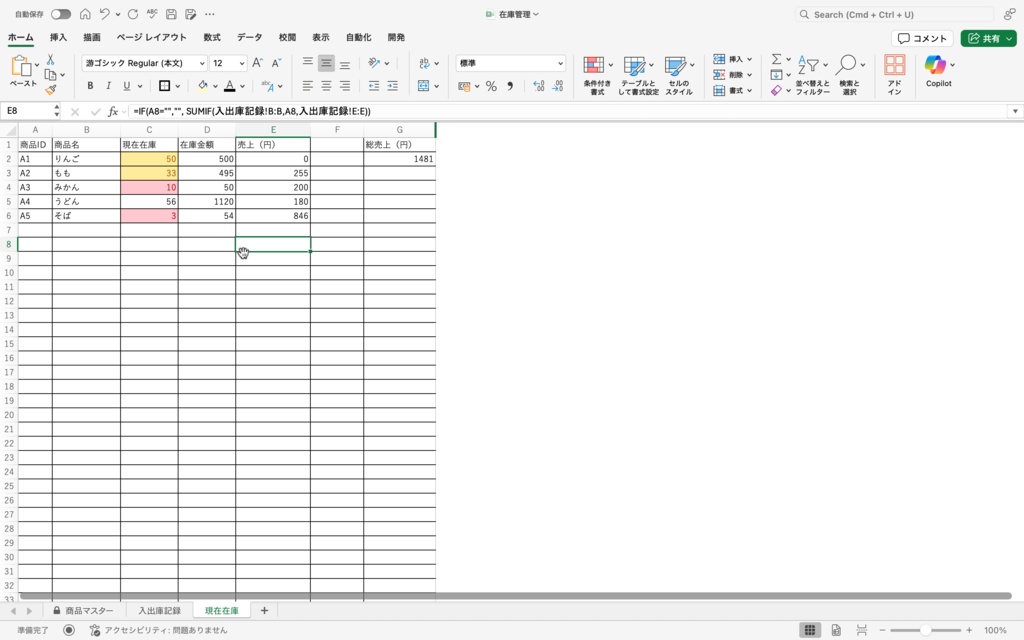Open Find & Select (検索と選択)
1024x640 pixels.
pyautogui.click(x=849, y=76)
